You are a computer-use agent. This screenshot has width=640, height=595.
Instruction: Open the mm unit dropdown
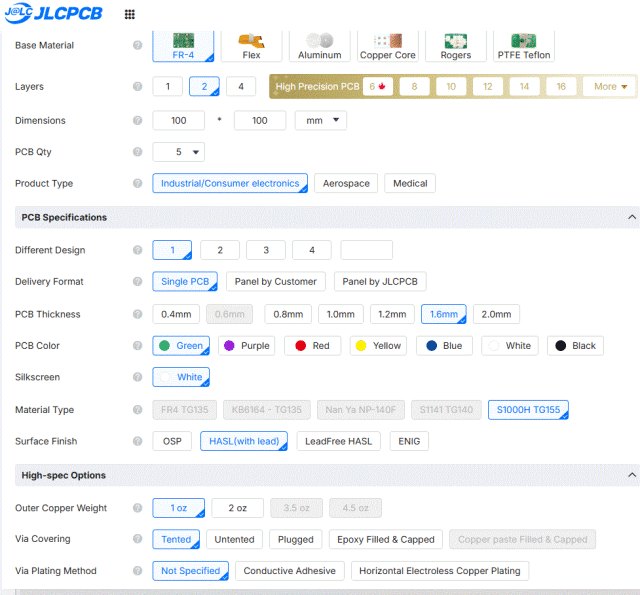tap(321, 120)
